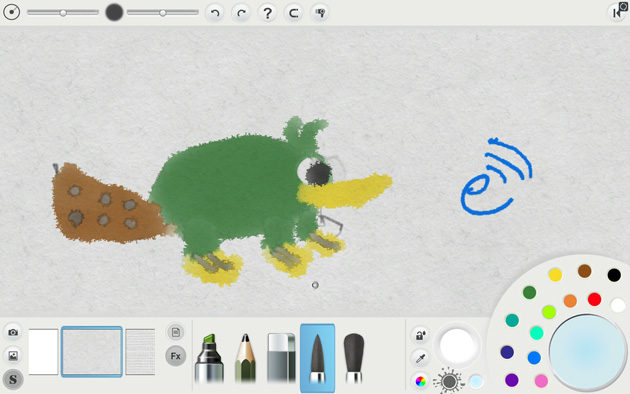This screenshot has height=394, width=630.
Task: Open the camera capture button
Action: pos(13,332)
